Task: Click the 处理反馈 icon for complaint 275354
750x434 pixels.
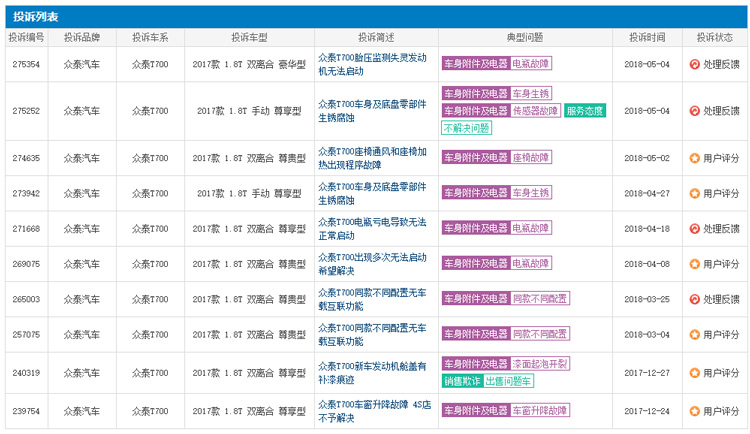Action: point(695,63)
